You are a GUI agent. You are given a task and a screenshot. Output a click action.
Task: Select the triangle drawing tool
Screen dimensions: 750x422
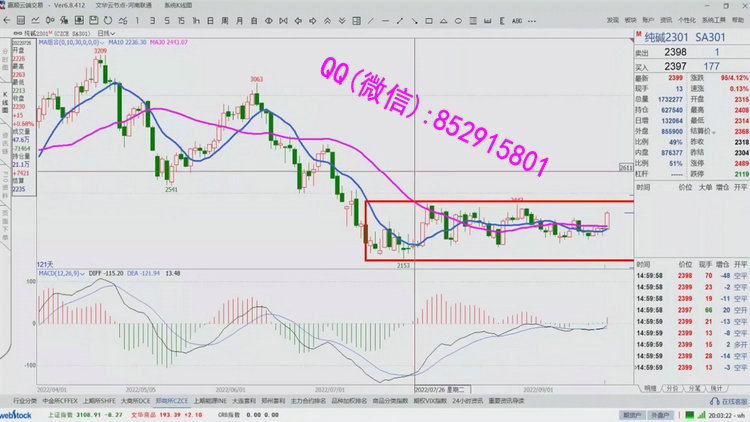click(x=444, y=20)
